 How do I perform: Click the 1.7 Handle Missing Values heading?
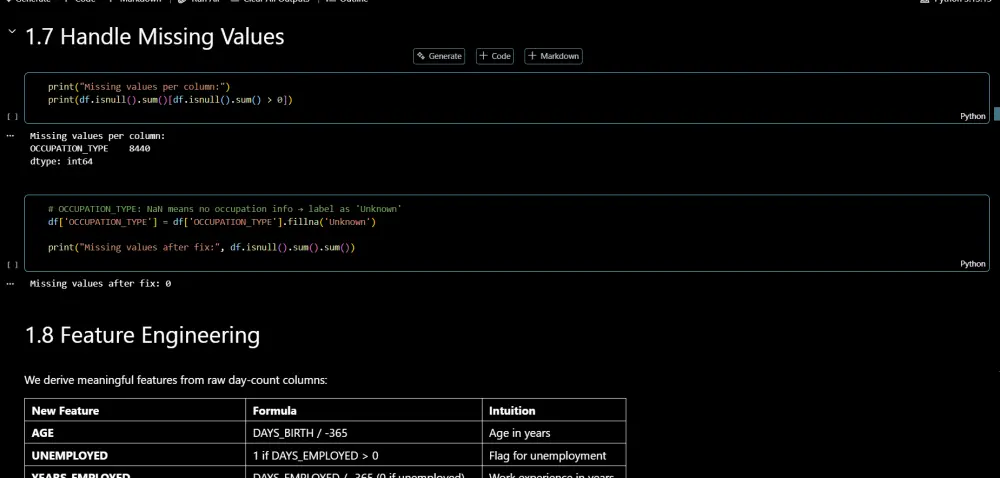click(x=154, y=36)
